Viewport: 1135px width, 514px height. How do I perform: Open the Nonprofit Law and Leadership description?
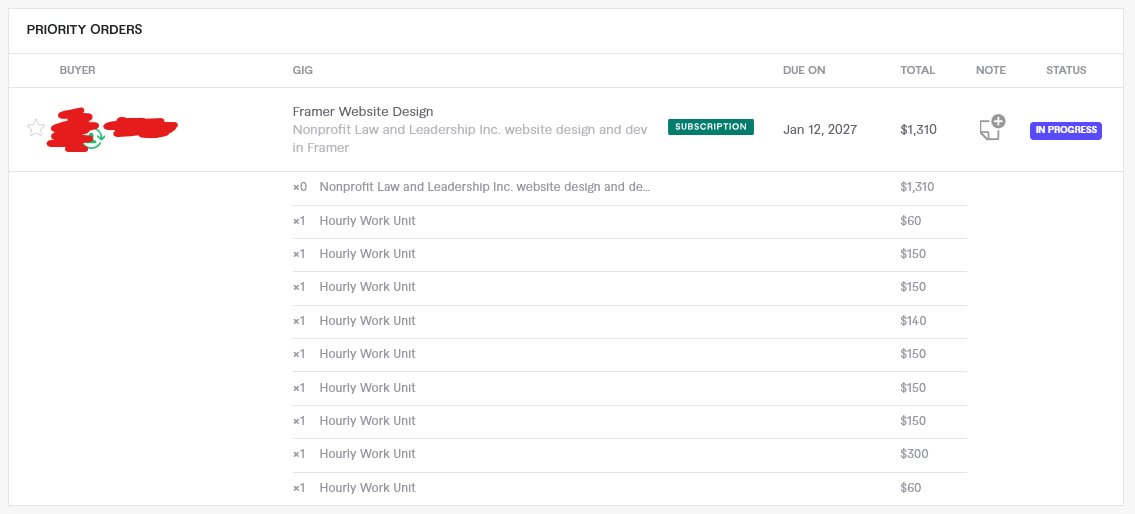pos(470,139)
